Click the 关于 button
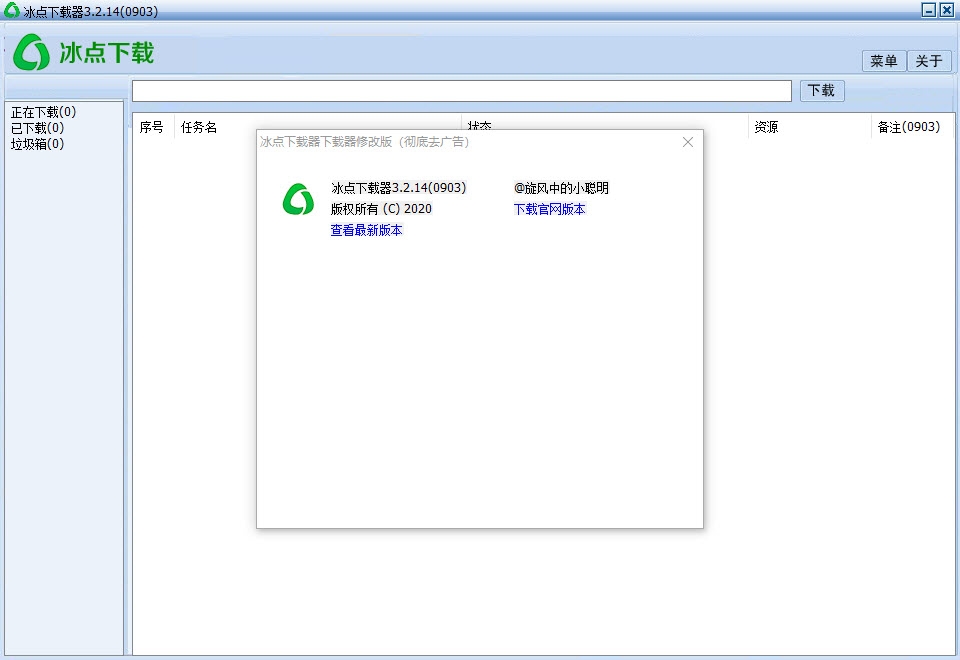This screenshot has width=960, height=660. tap(929, 61)
